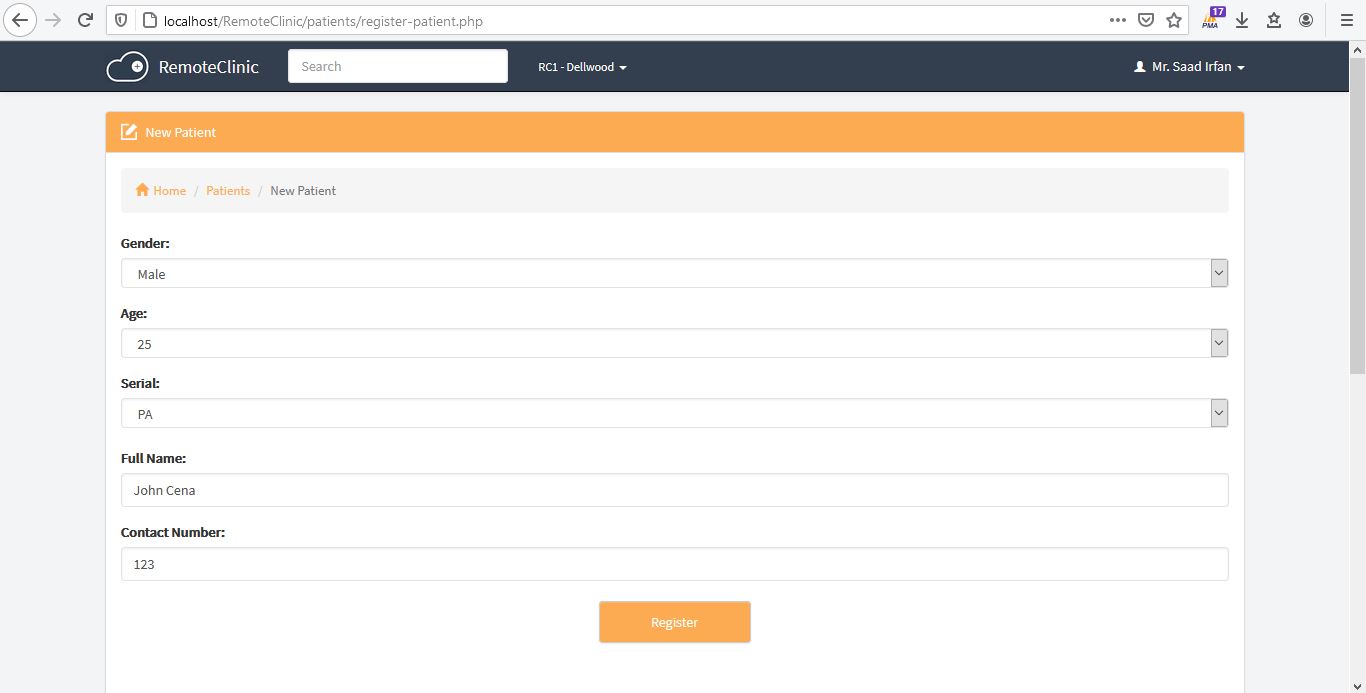
Task: Click the Full Name field with John Cena
Action: click(674, 490)
